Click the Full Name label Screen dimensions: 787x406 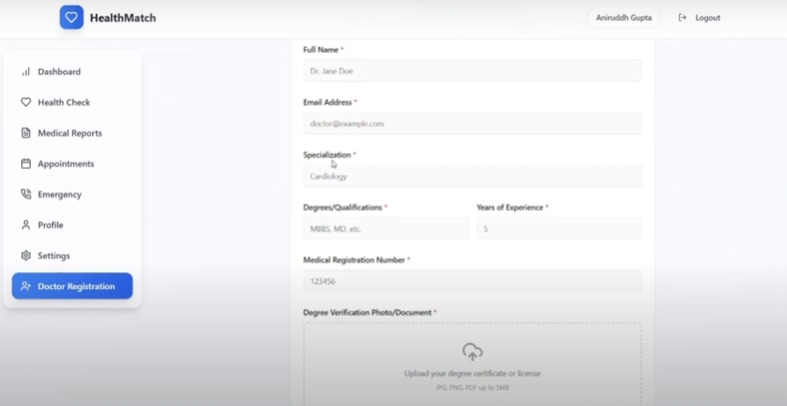(321, 50)
